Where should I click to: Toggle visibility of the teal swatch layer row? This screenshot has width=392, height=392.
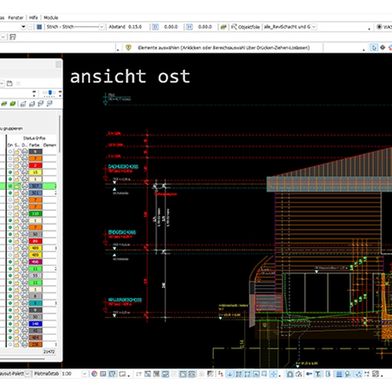click(x=10, y=303)
